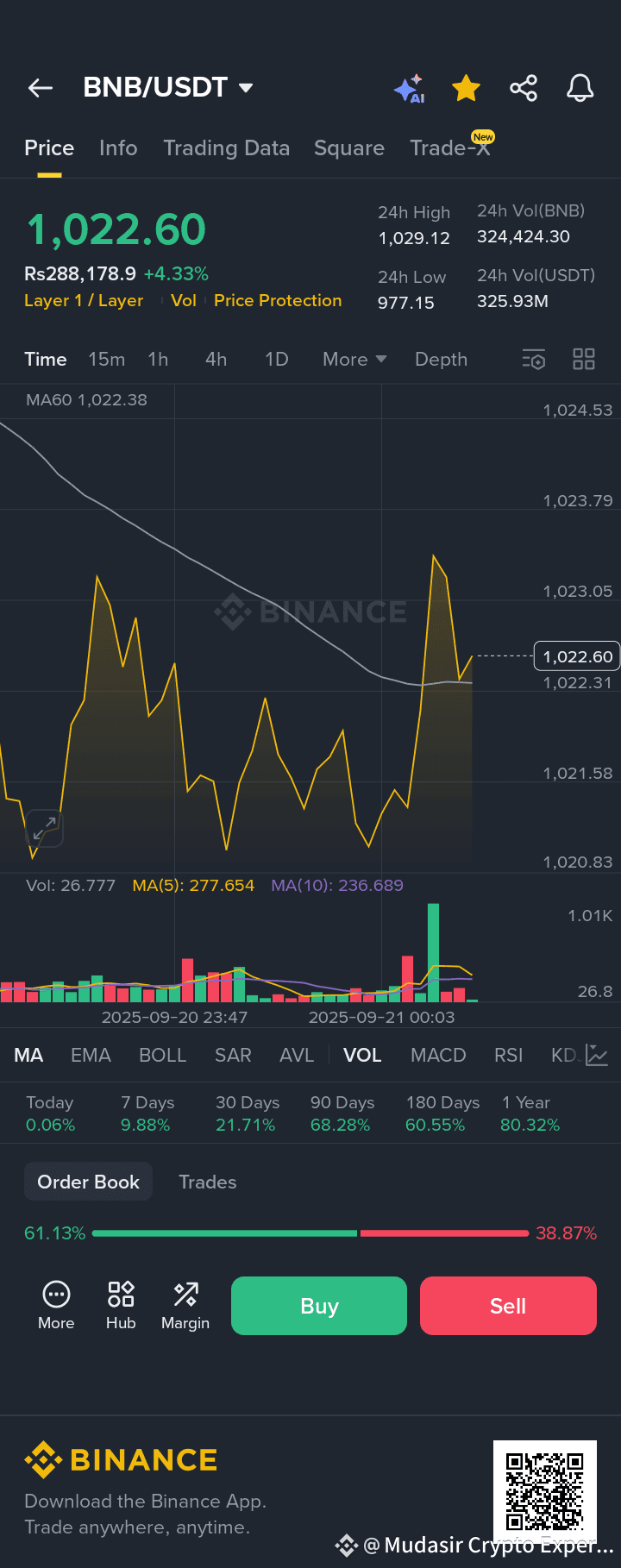Select the Trades tab
The width and height of the screenshot is (621, 1568).
208,1182
